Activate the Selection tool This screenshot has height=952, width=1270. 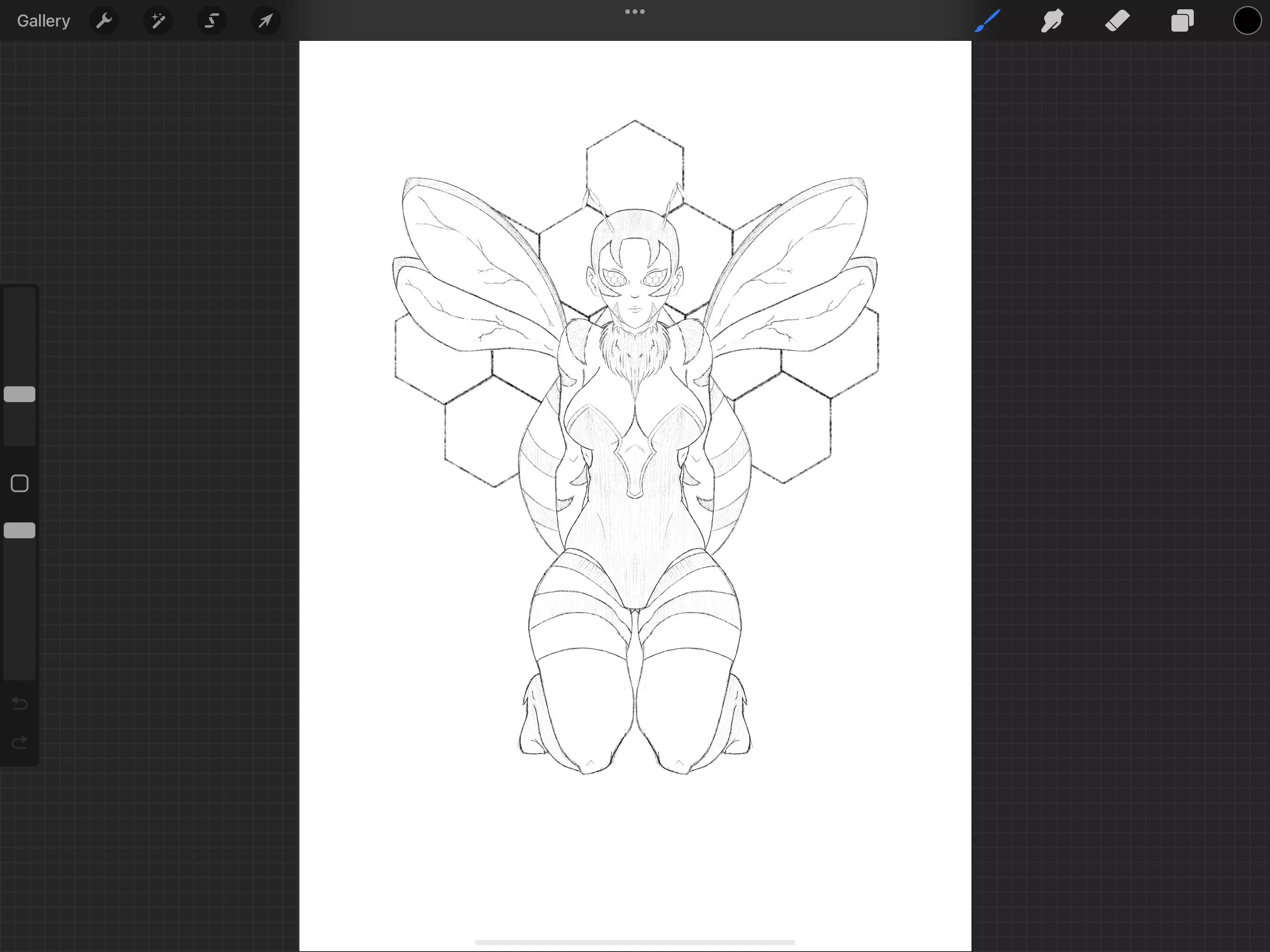tap(212, 20)
